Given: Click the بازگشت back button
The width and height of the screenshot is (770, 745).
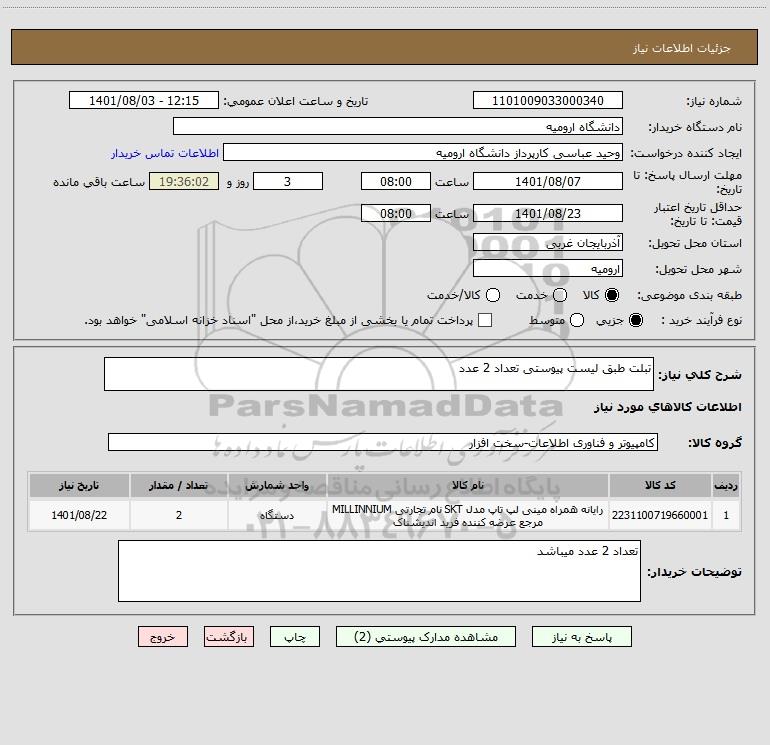Looking at the screenshot, I should coord(229,636).
